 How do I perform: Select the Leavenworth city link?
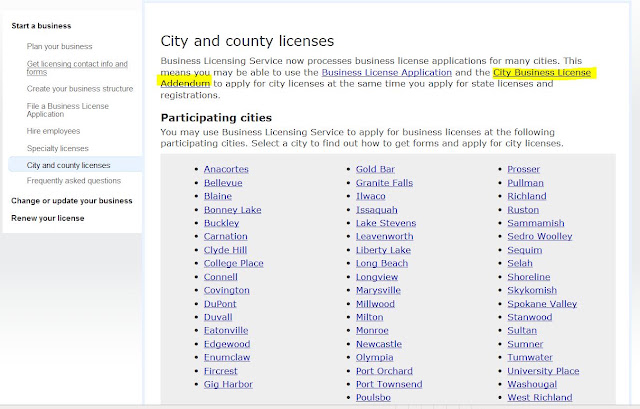point(384,237)
